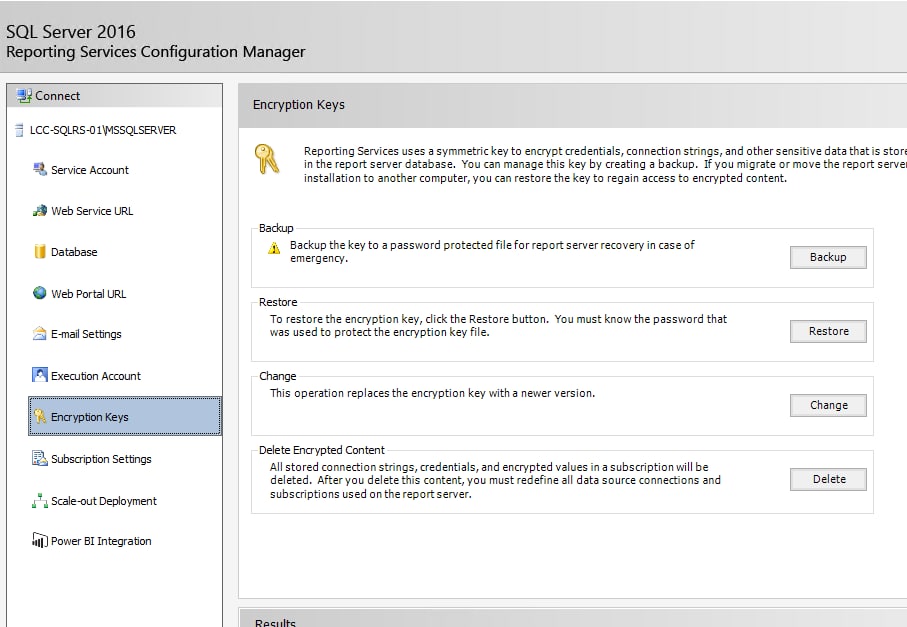The image size is (907, 627).
Task: Click the Encryption Keys panel heading
Action: pyautogui.click(x=298, y=105)
